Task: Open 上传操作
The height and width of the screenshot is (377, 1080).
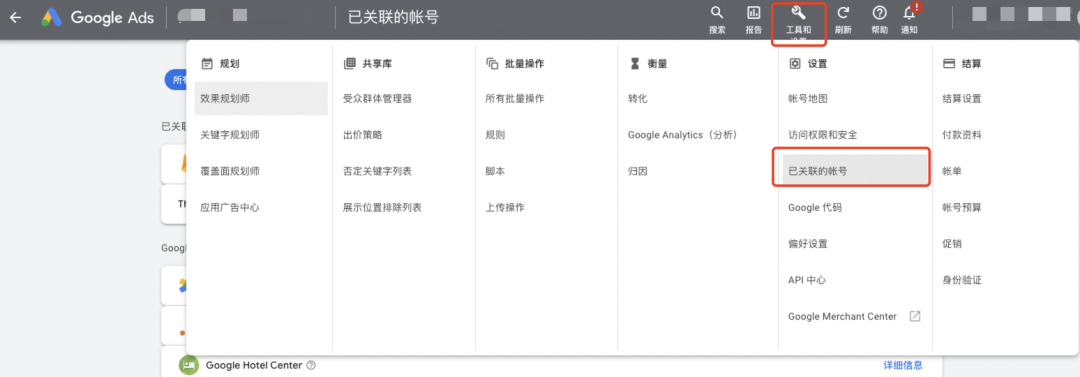Action: click(x=505, y=207)
